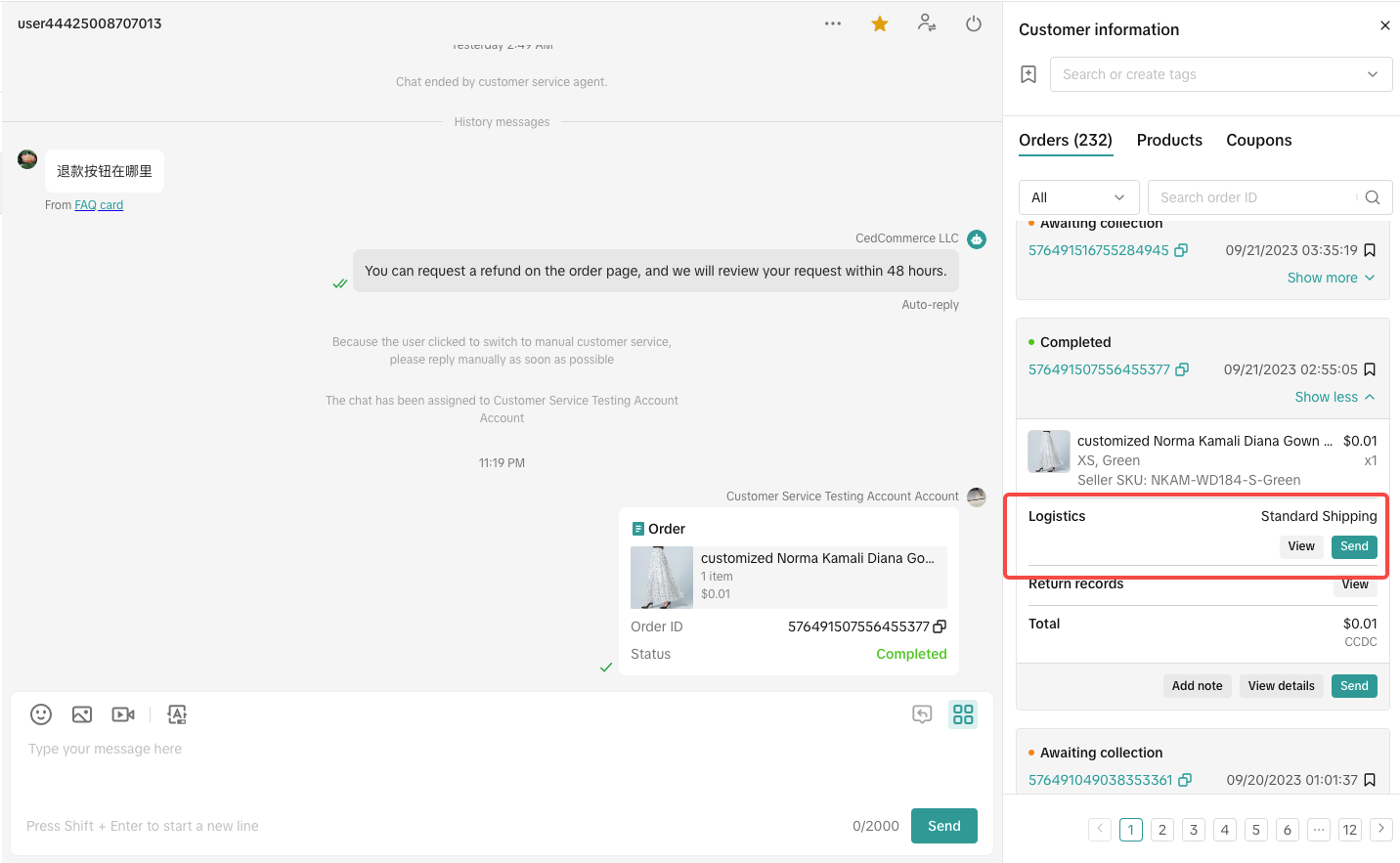Screen dimensions: 1400x863
Task: Open the All order status dropdown
Action: pos(1078,197)
